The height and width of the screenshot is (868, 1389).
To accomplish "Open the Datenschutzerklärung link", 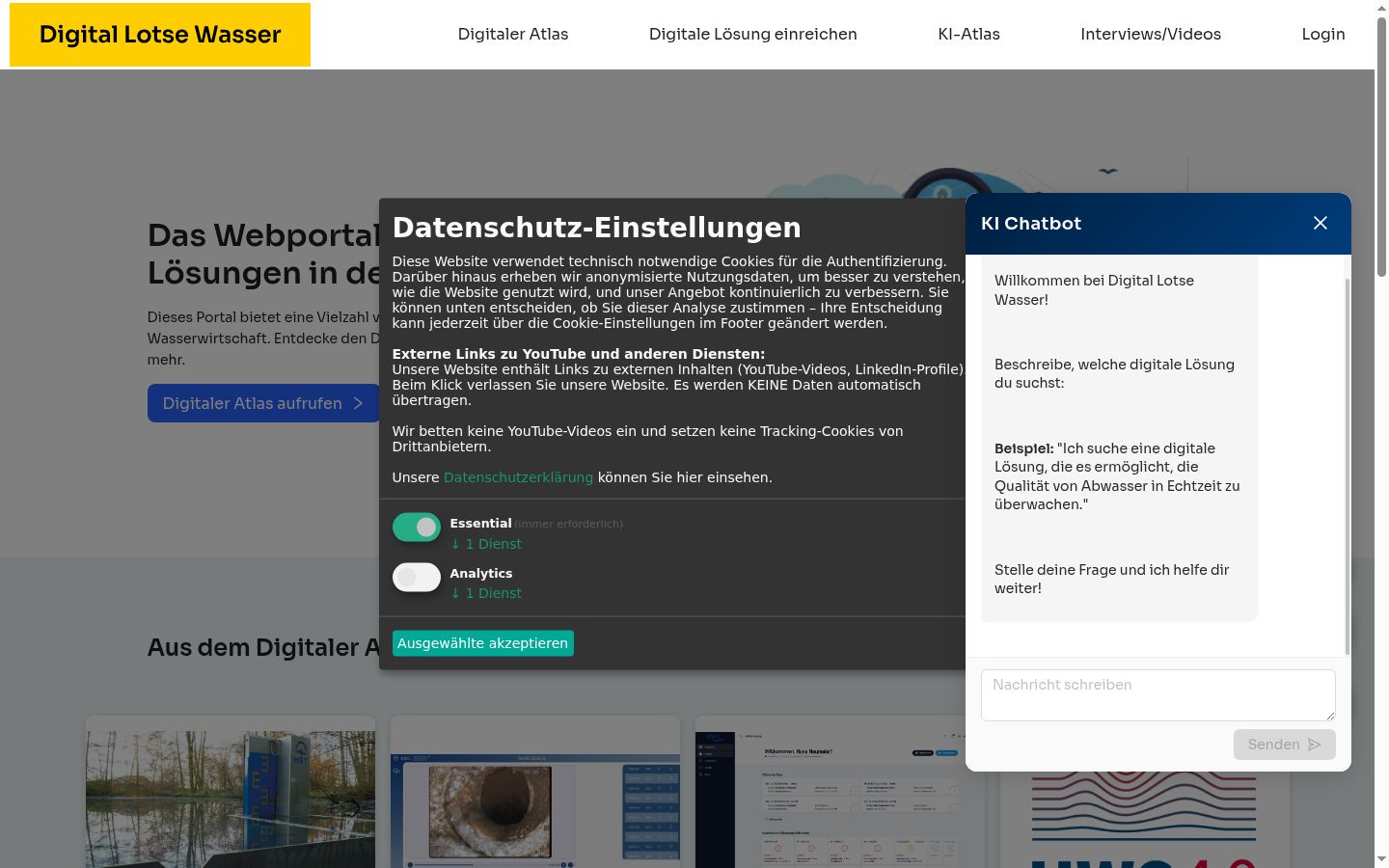I will coord(518,477).
